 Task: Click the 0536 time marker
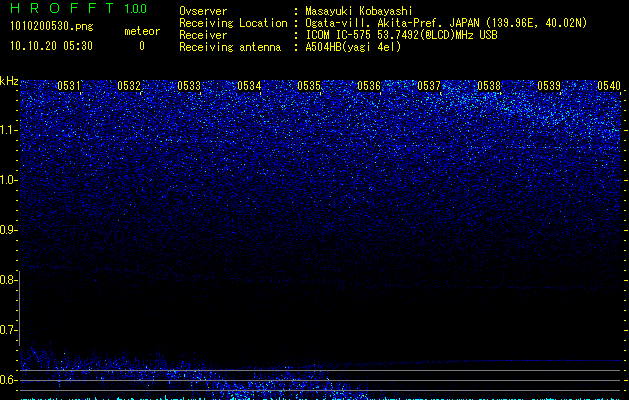[369, 86]
